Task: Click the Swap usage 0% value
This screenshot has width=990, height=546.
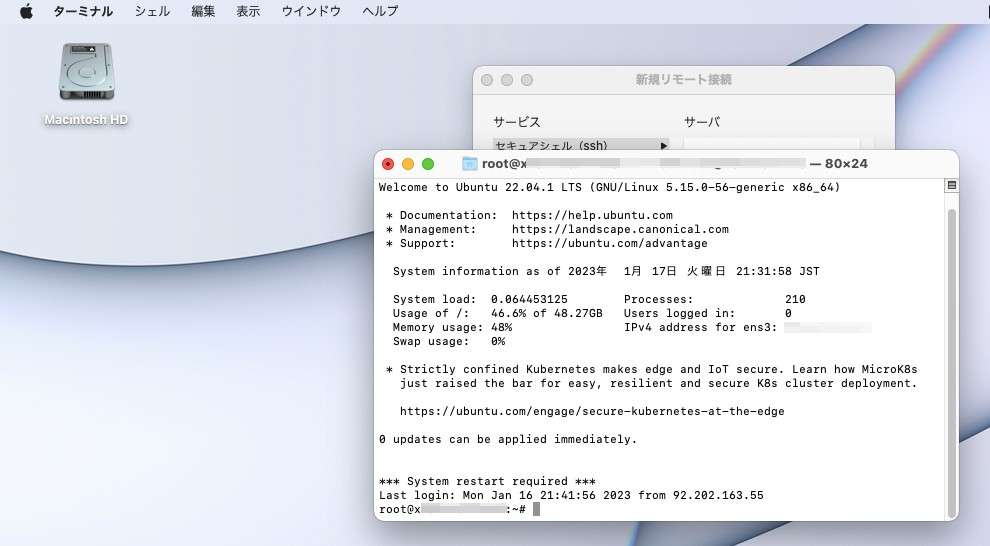Action: [x=498, y=341]
